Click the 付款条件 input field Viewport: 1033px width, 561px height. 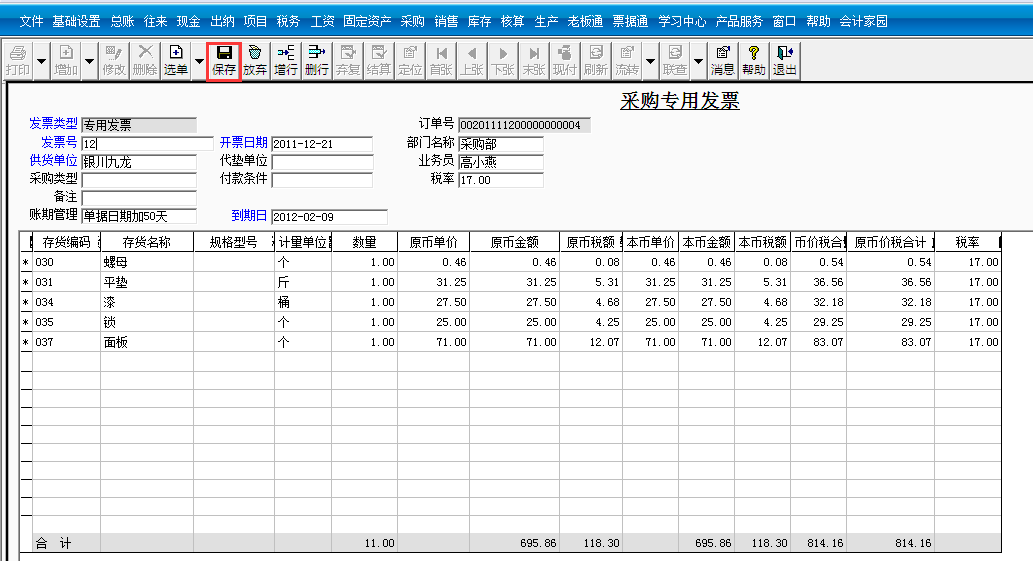pos(322,180)
